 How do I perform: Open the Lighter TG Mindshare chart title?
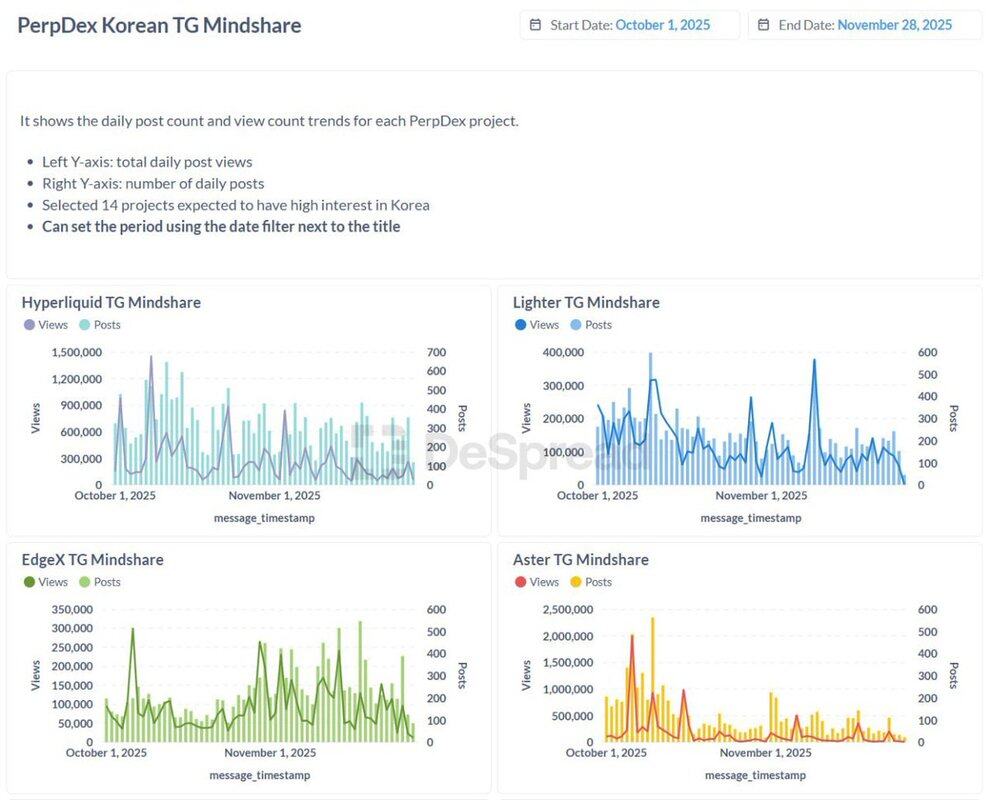[586, 302]
